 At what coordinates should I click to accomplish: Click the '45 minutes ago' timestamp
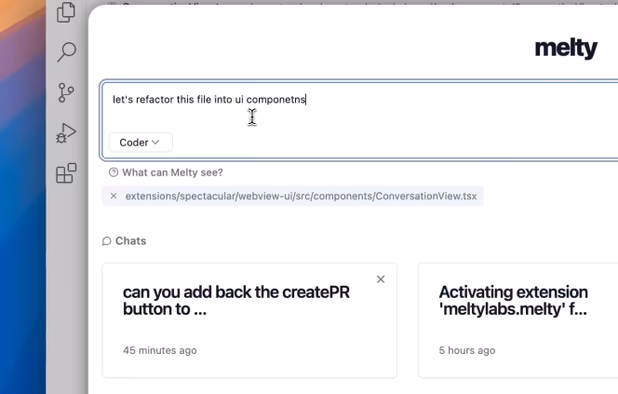tap(160, 350)
